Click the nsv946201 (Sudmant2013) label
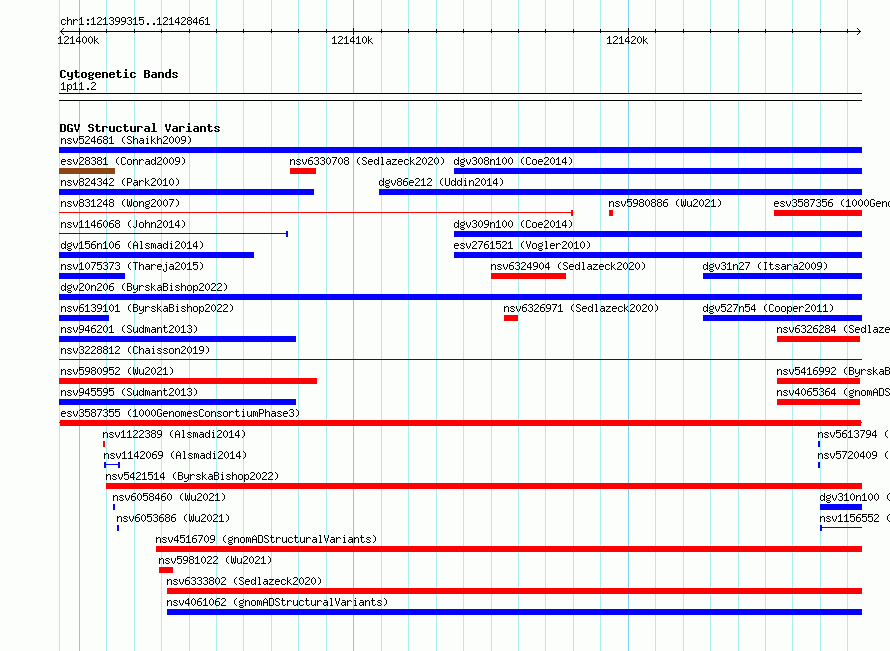 pyautogui.click(x=129, y=329)
